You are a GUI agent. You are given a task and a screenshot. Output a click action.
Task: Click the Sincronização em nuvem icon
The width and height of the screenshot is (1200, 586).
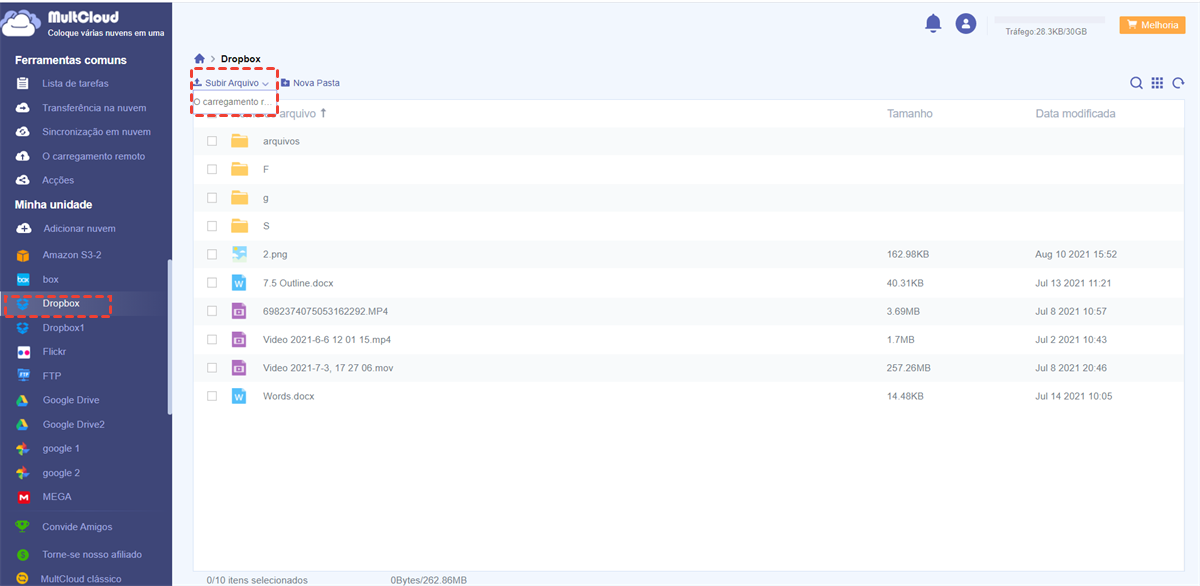[23, 132]
